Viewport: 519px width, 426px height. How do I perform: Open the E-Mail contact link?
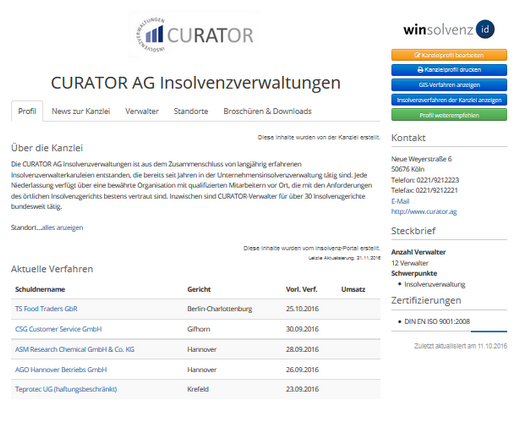click(400, 201)
